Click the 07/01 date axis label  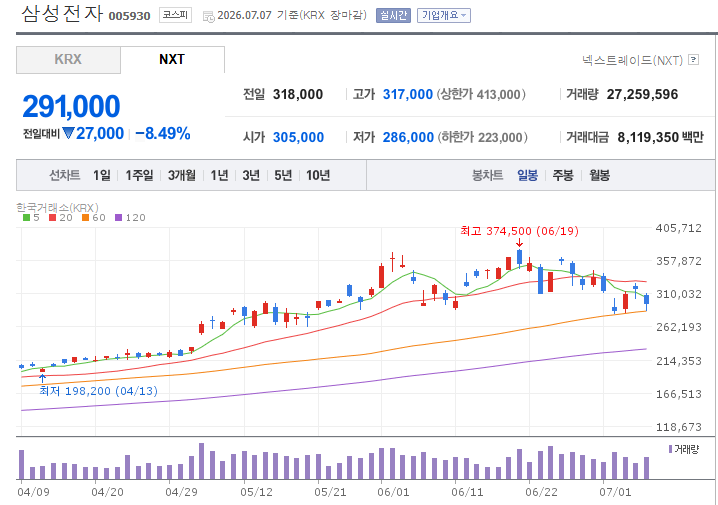click(x=615, y=493)
